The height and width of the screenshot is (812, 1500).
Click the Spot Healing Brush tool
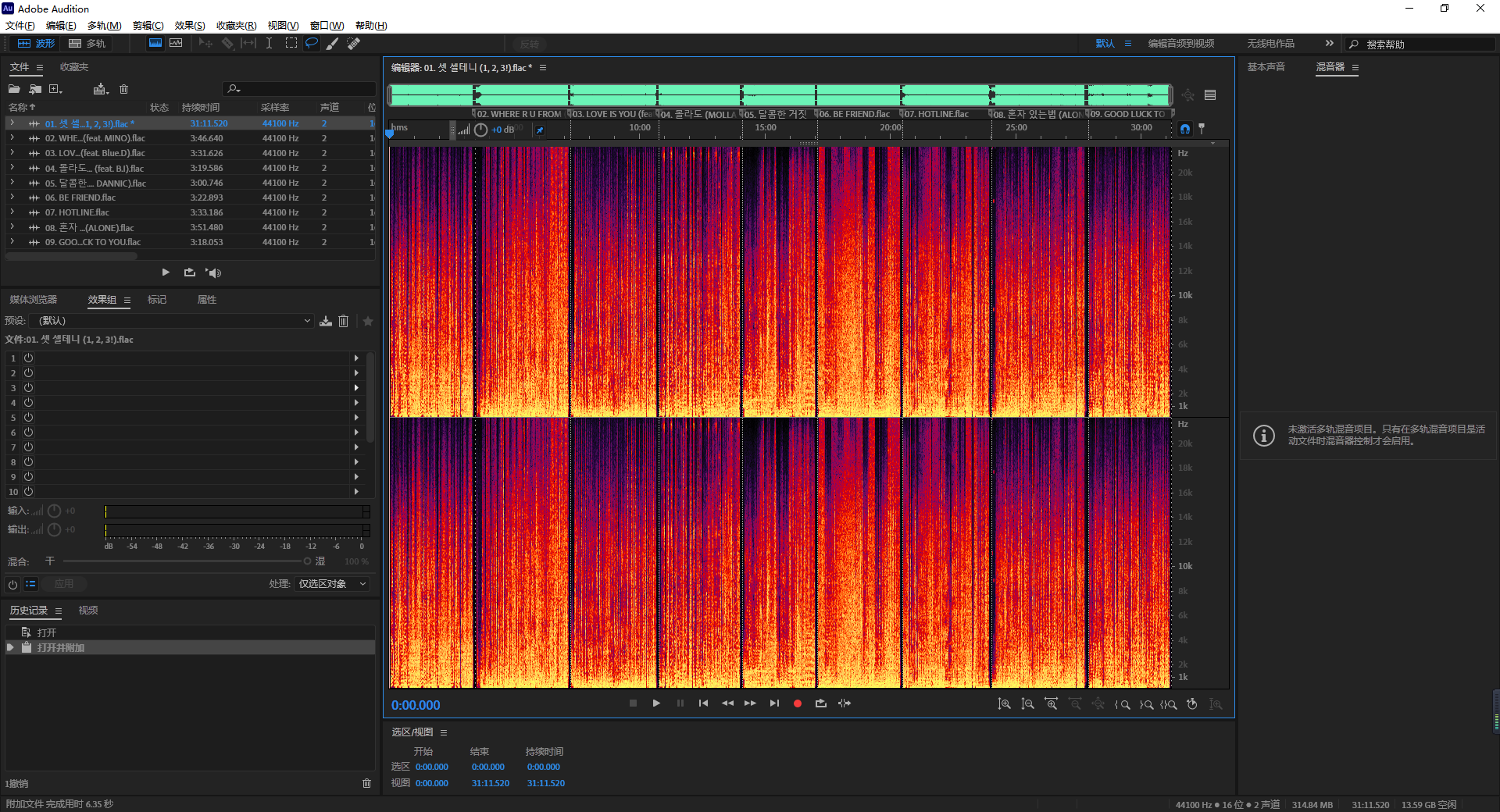[354, 44]
